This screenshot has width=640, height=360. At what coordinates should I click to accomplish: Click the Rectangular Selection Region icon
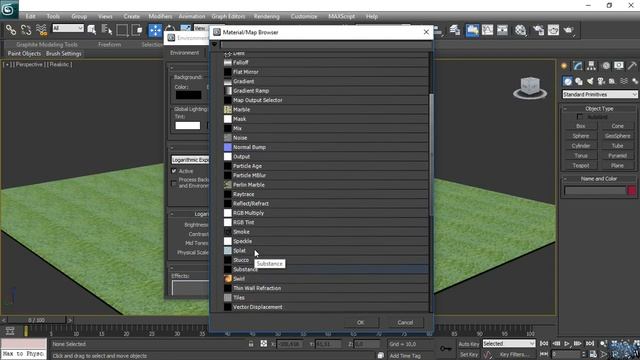click(122, 30)
